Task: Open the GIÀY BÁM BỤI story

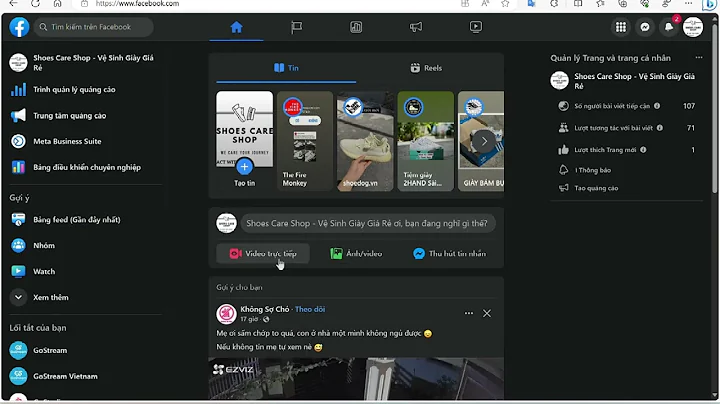Action: (481, 141)
